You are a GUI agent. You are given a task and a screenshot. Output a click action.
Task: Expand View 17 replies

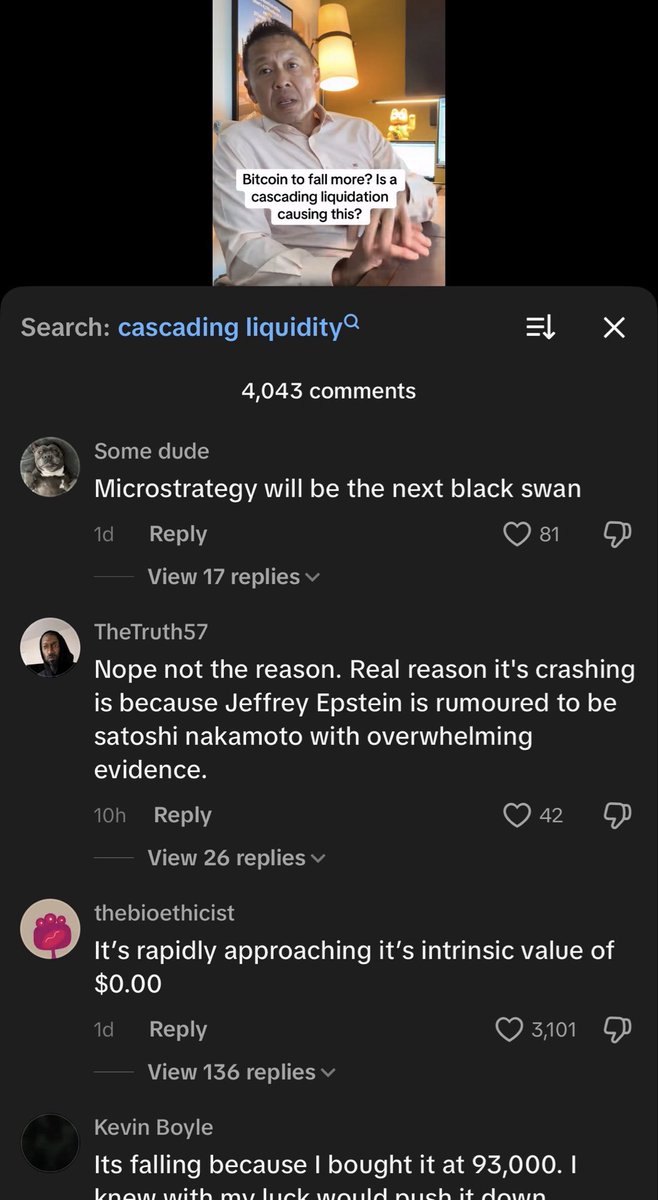[233, 577]
